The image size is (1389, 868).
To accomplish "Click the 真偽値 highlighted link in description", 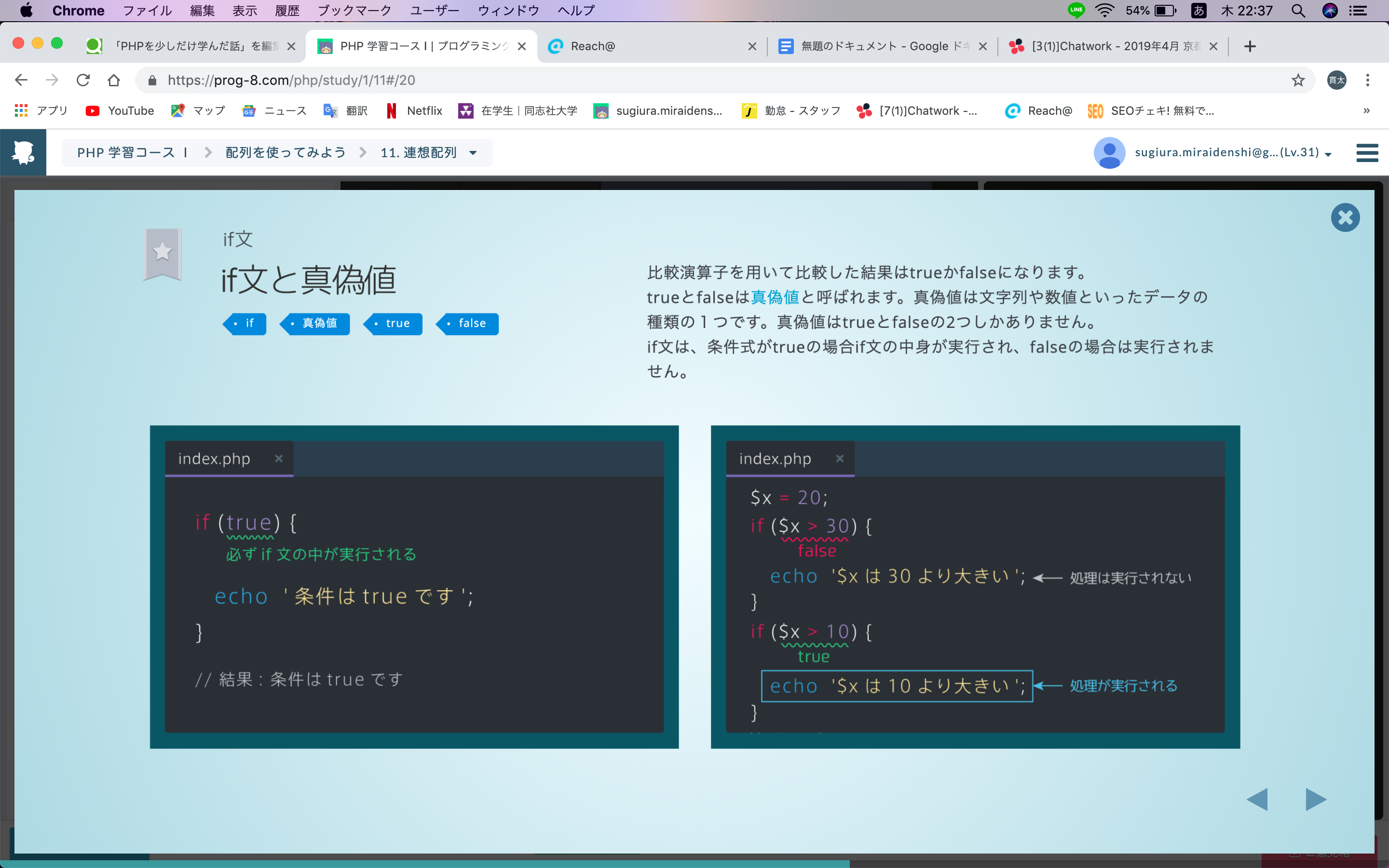I will [775, 297].
